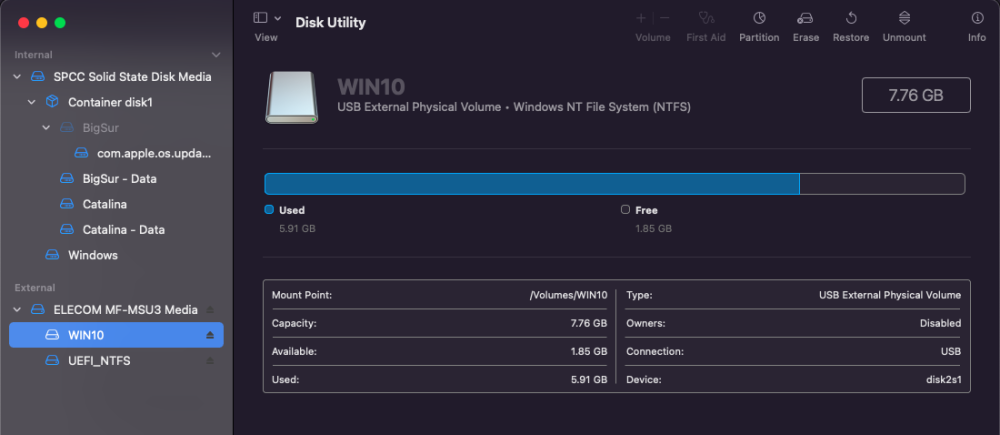Click the remove volume minus icon

click(x=665, y=18)
